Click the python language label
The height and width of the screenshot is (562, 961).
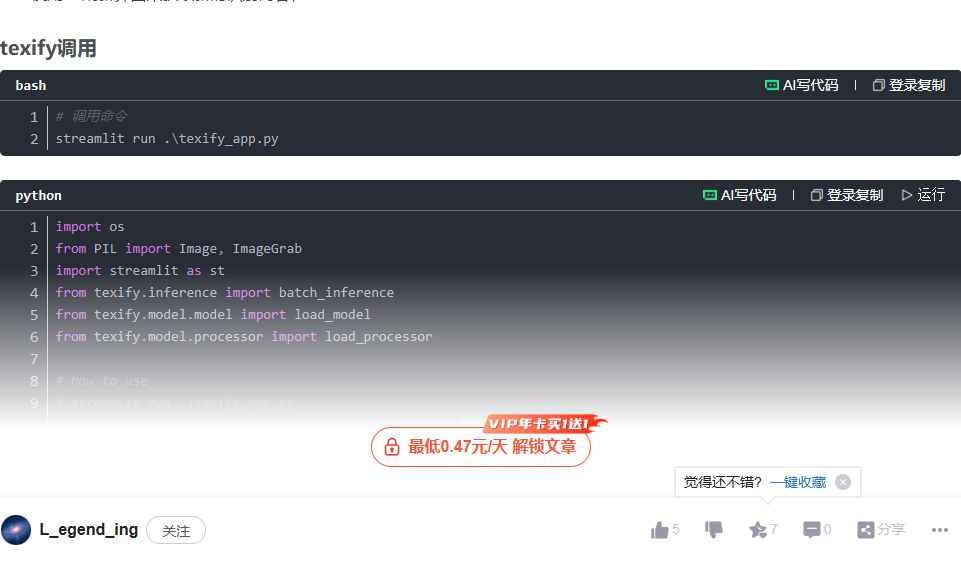39,196
